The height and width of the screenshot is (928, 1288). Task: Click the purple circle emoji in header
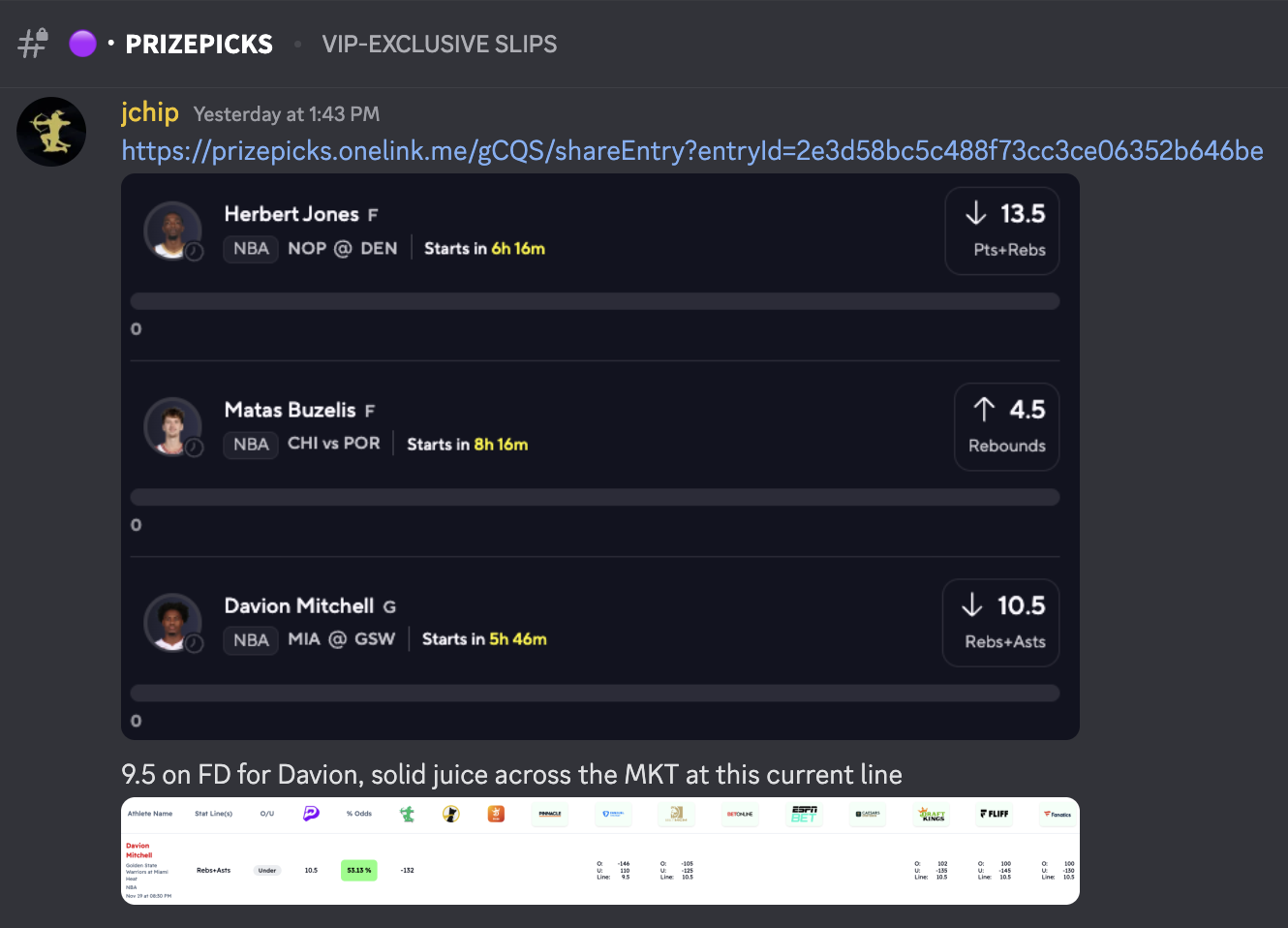(83, 44)
